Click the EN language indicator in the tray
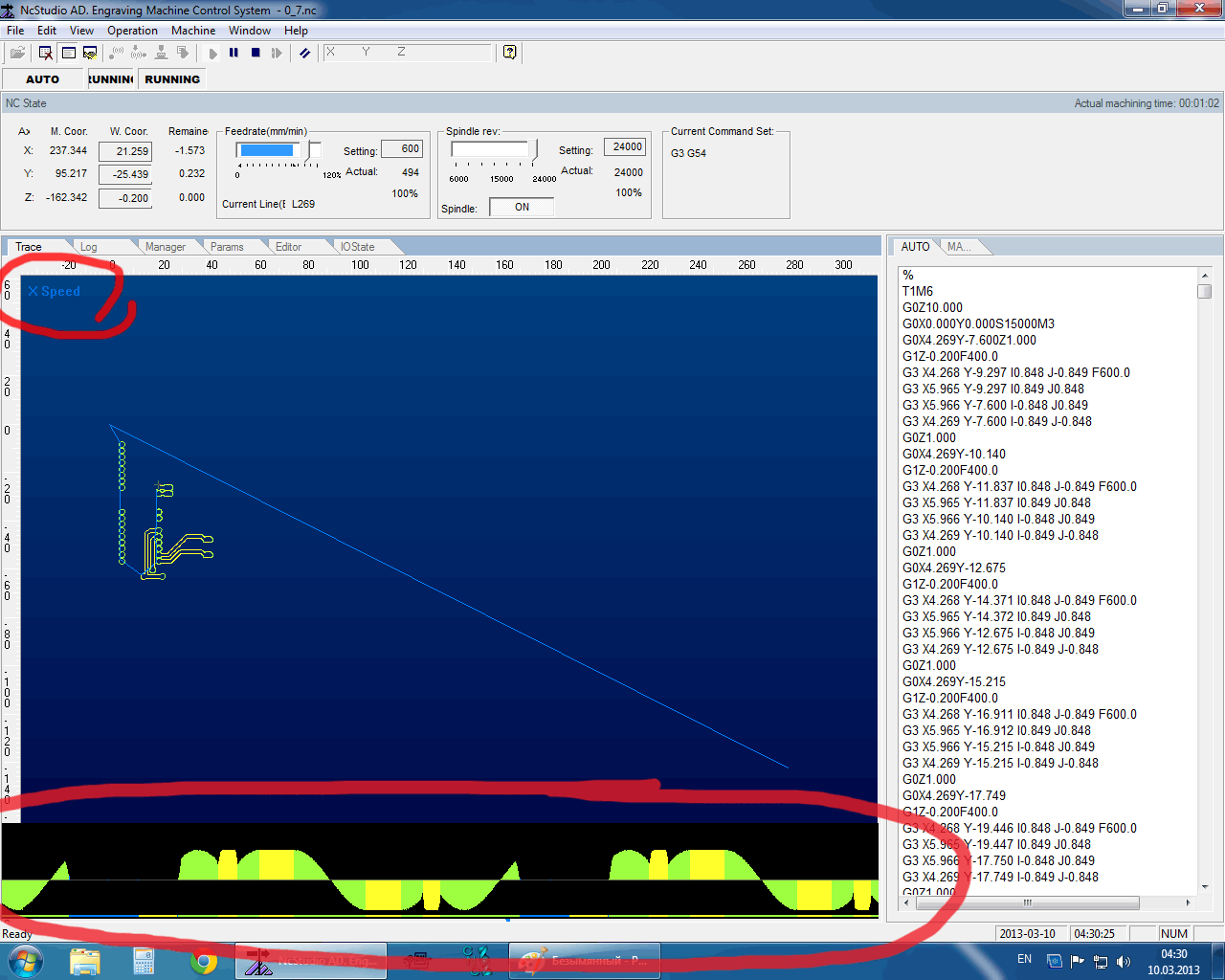This screenshot has height=980, width=1225. [1024, 959]
